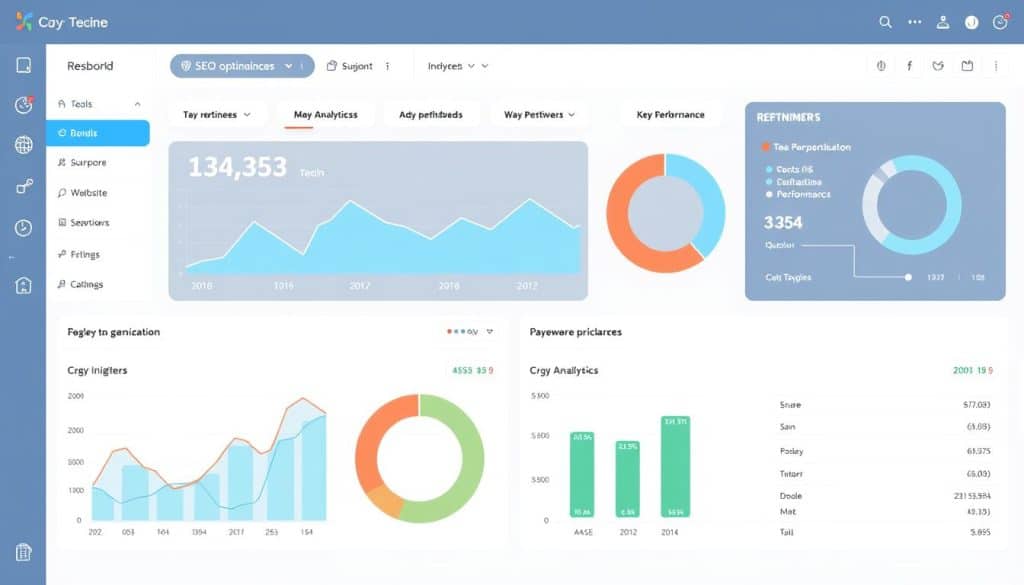This screenshot has width=1024, height=585.
Task: Open vertical dots menu at toolbar end
Action: (996, 66)
